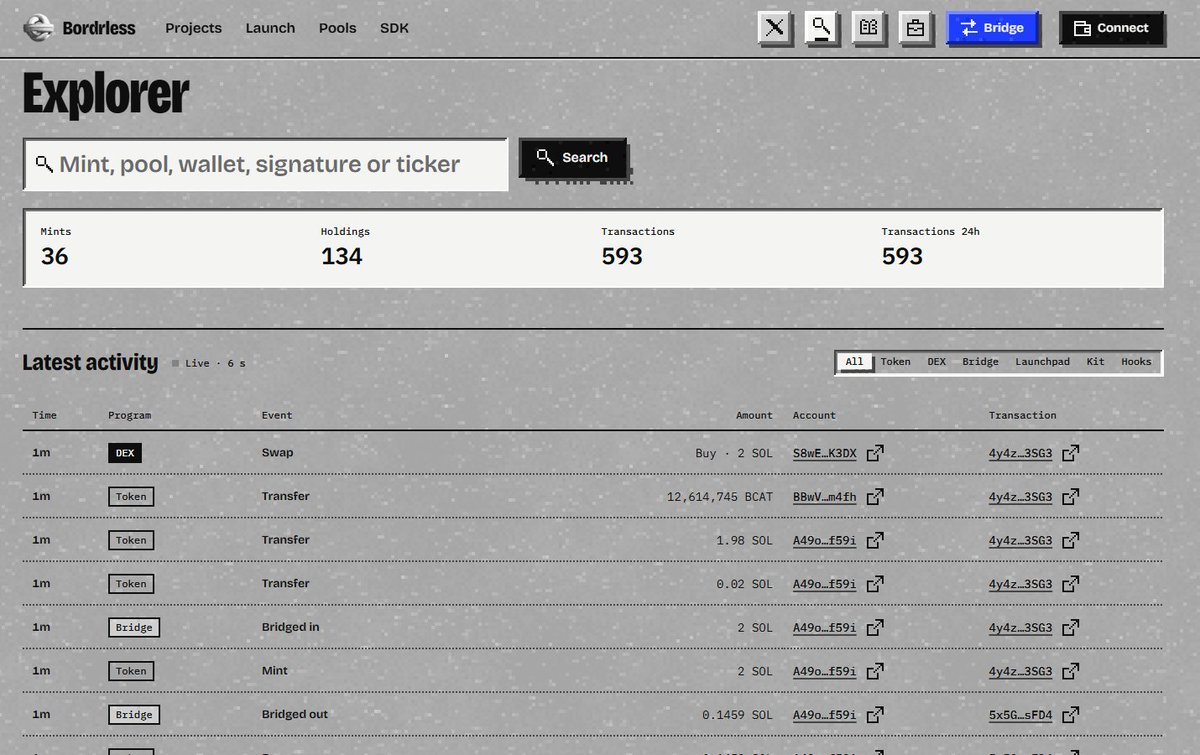
Task: Click the amount 'Buy · 2 SOL'
Action: click(734, 453)
